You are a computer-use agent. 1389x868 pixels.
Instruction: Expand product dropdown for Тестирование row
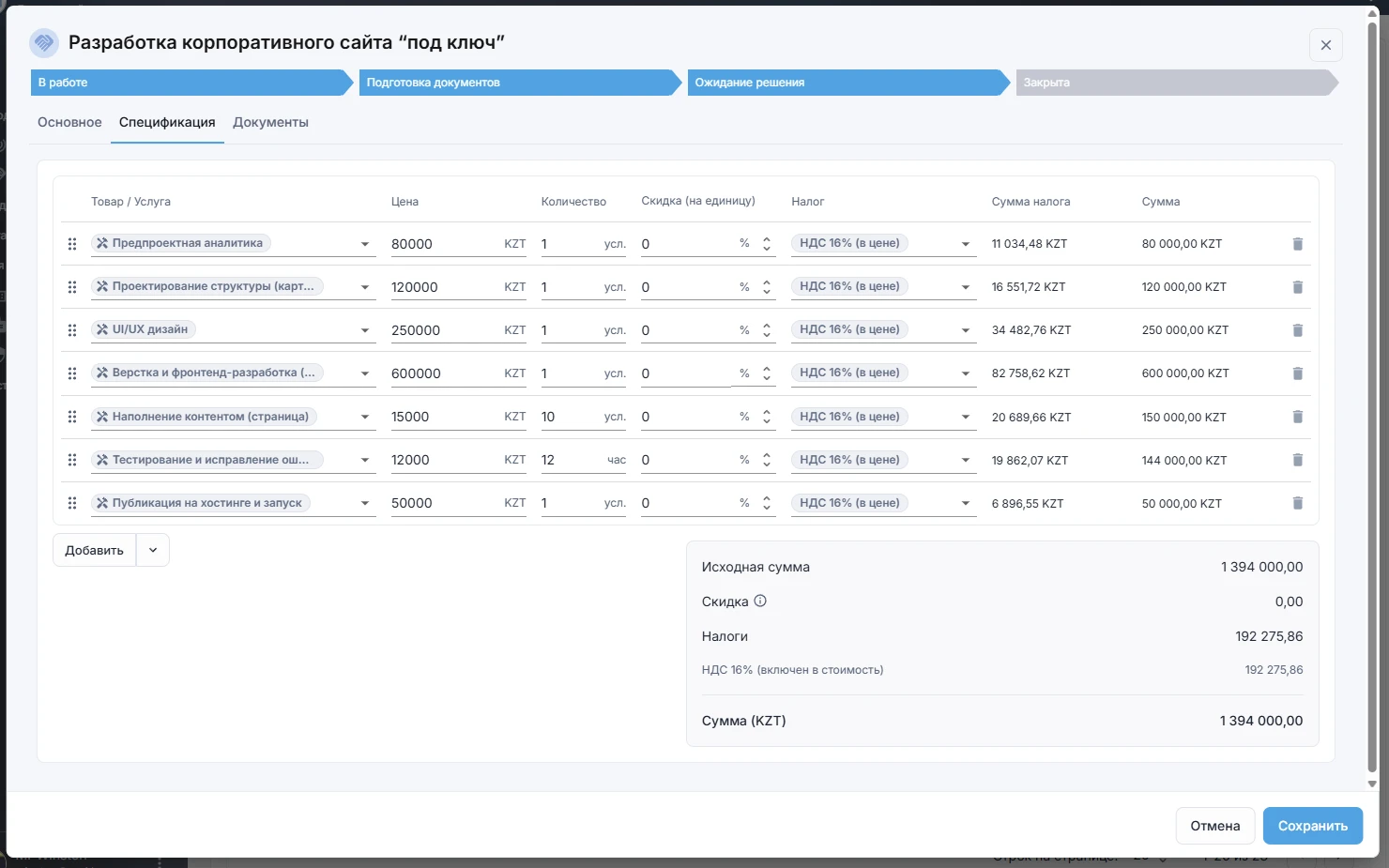pyautogui.click(x=365, y=460)
